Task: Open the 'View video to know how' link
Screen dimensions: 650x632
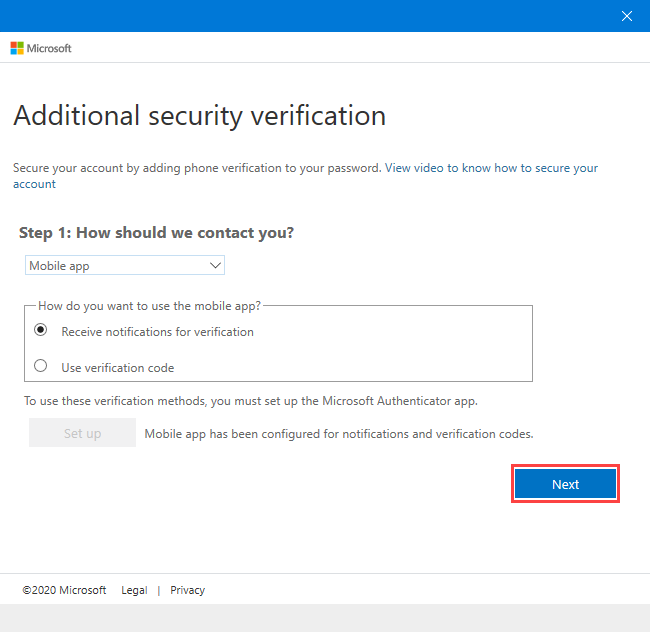Action: pyautogui.click(x=491, y=168)
